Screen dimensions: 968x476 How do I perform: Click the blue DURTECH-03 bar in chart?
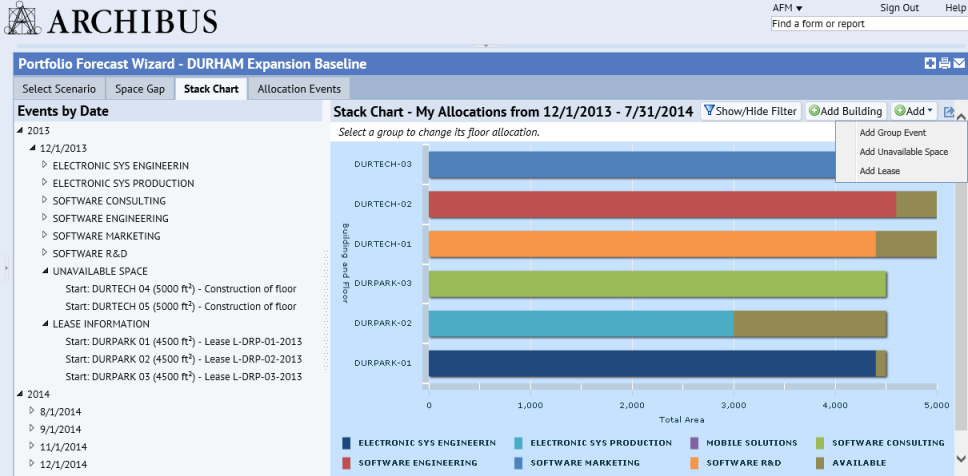coord(632,165)
